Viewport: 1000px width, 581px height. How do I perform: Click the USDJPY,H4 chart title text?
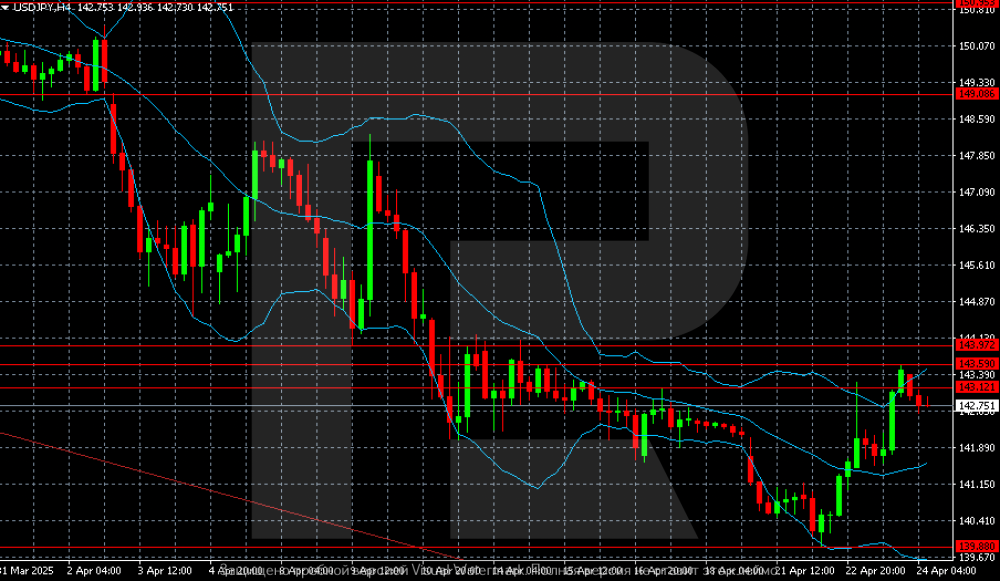[x=41, y=7]
